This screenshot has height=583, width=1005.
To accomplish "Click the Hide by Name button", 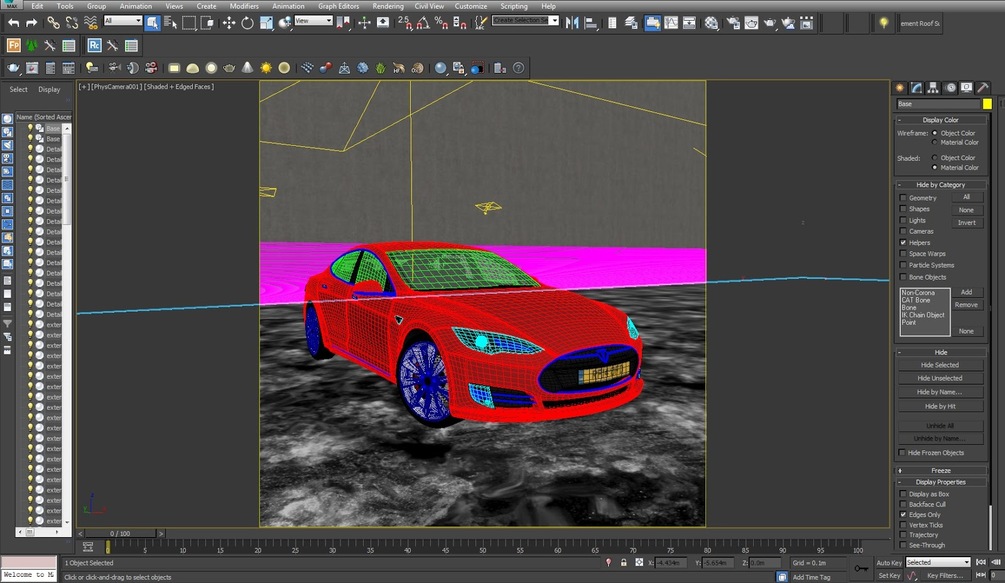I will click(x=940, y=392).
